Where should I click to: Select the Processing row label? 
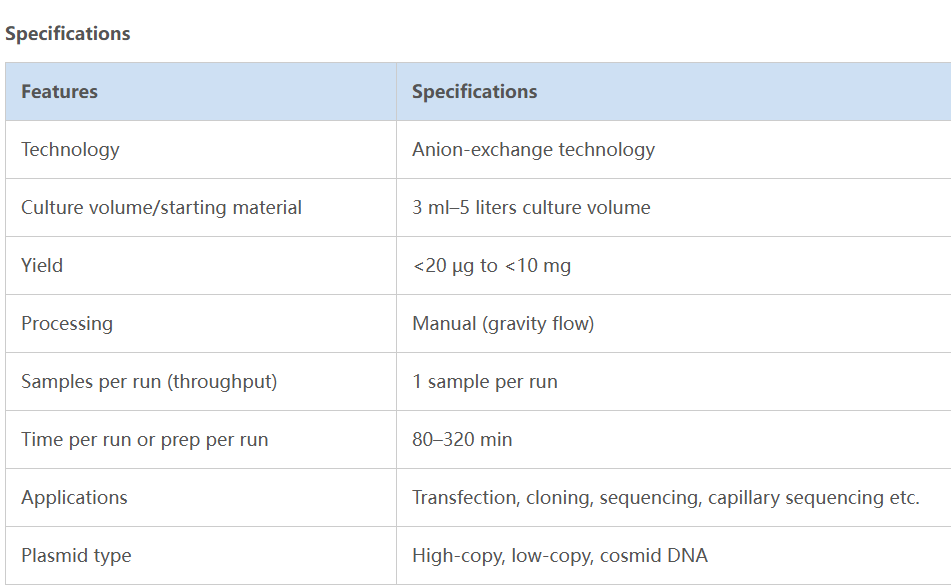(67, 324)
